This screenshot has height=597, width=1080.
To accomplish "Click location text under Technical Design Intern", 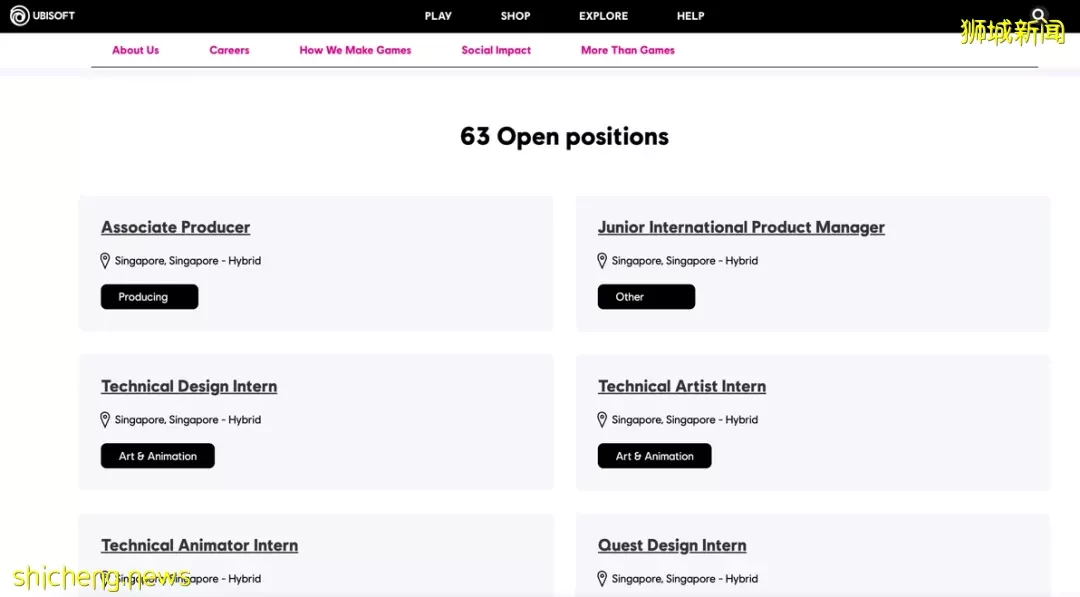I will tap(188, 419).
